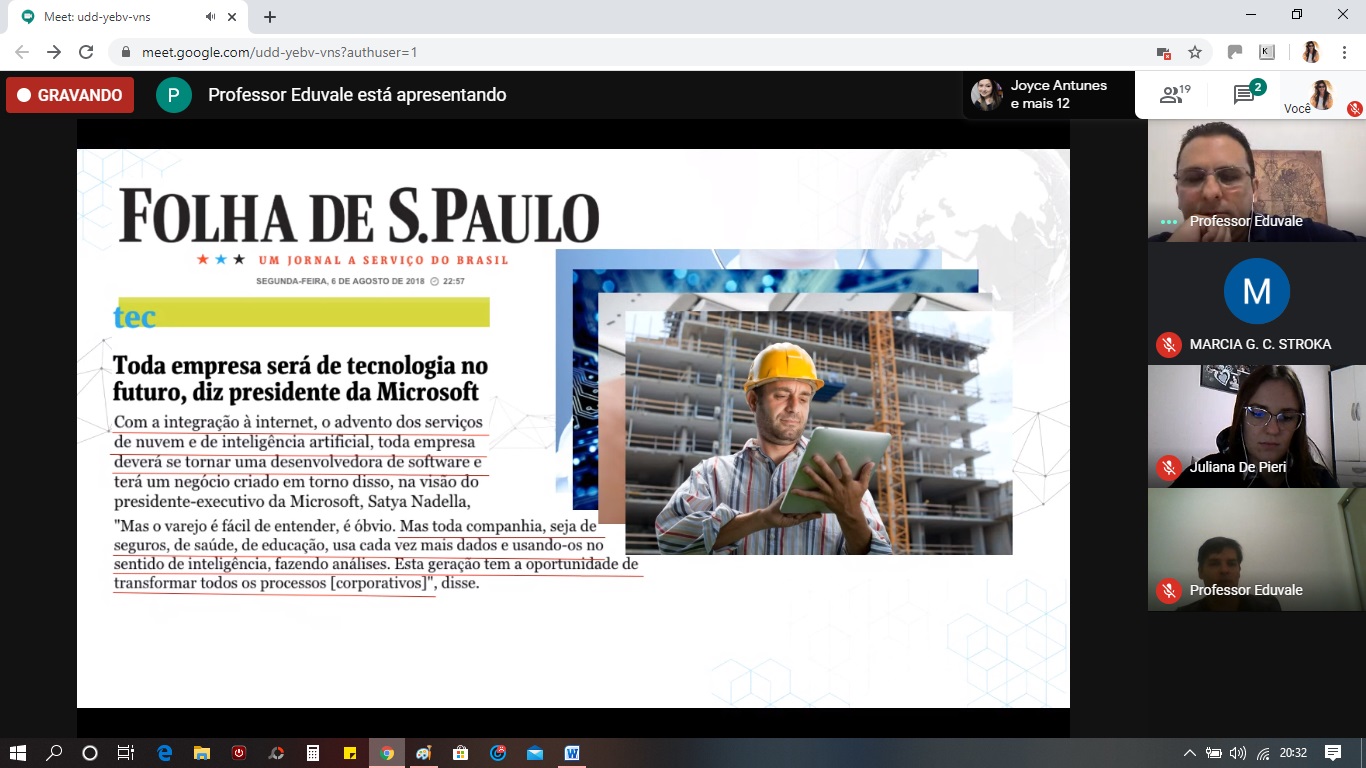Open Microsoft Word from the taskbar
Viewport: 1366px width, 768px height.
click(572, 753)
